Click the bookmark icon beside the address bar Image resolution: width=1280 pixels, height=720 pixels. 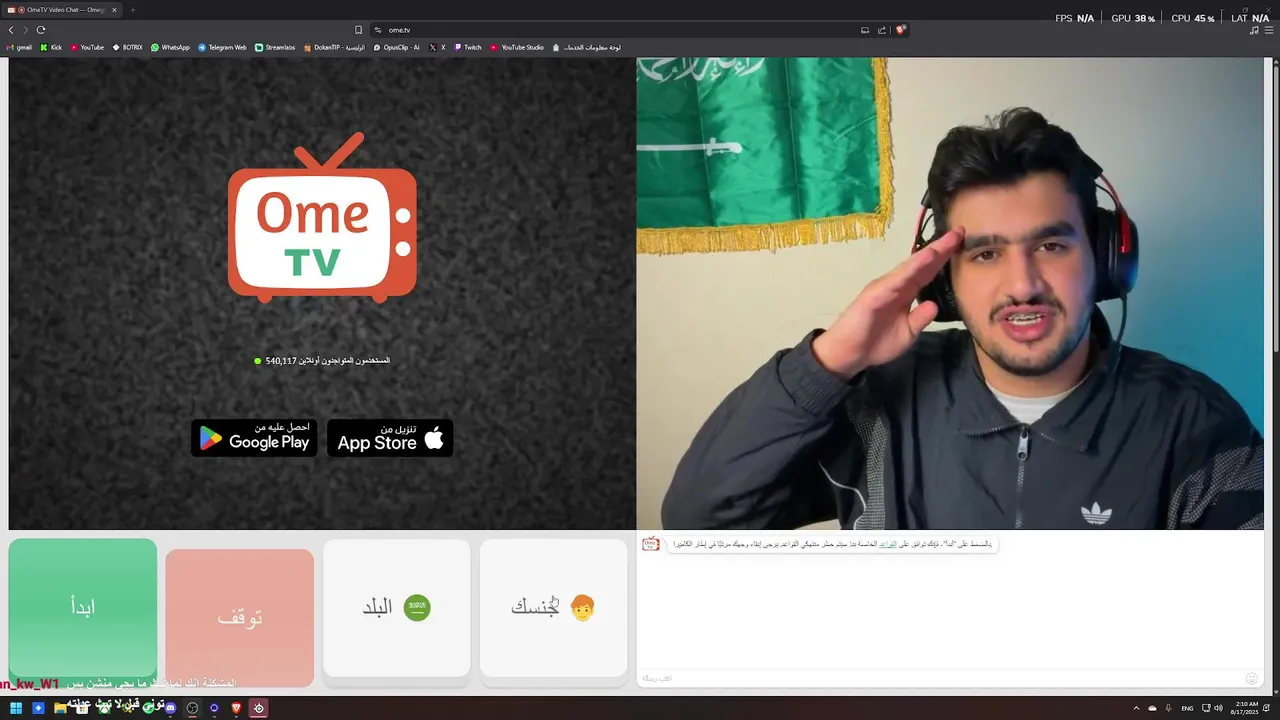point(359,30)
